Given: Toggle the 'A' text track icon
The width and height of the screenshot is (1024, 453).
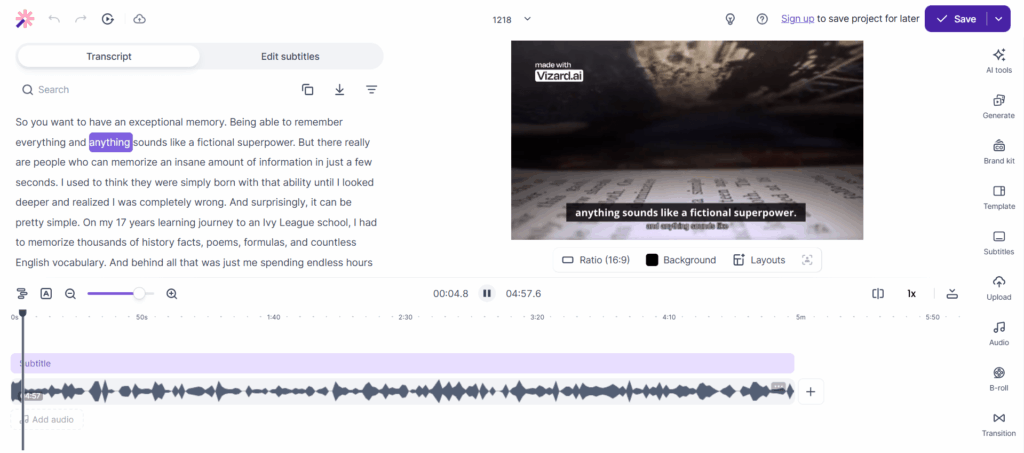Looking at the screenshot, I should pyautogui.click(x=46, y=294).
